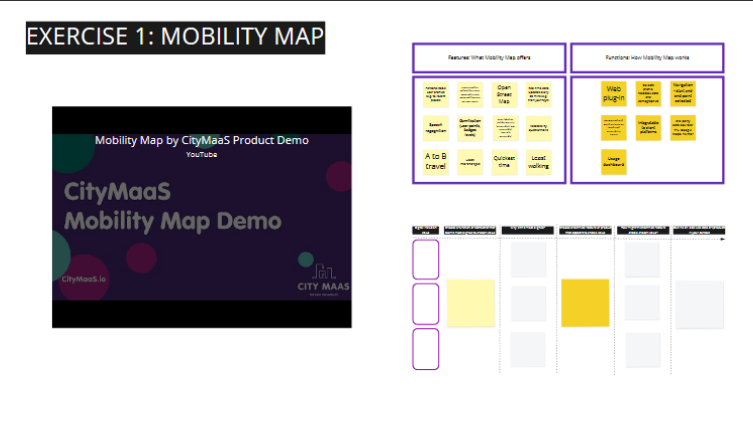Click the 'Web plug-in' sticky note
The height and width of the screenshot is (422, 753).
click(614, 95)
